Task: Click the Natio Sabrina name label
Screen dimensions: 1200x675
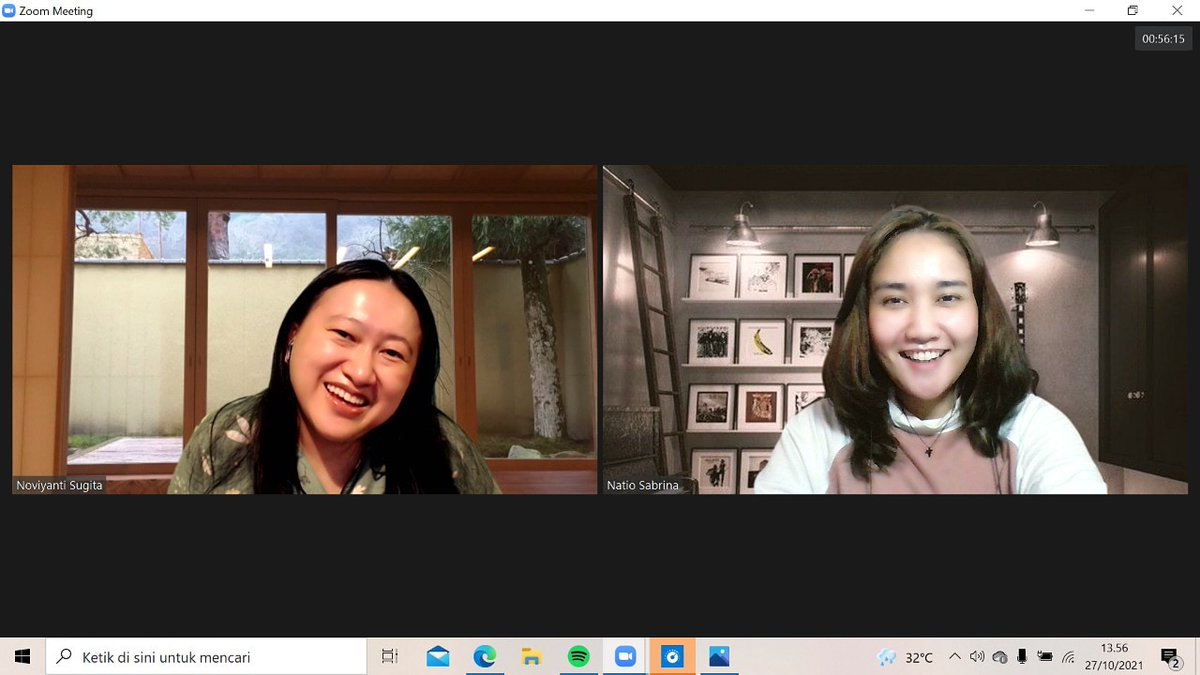Action: 643,485
